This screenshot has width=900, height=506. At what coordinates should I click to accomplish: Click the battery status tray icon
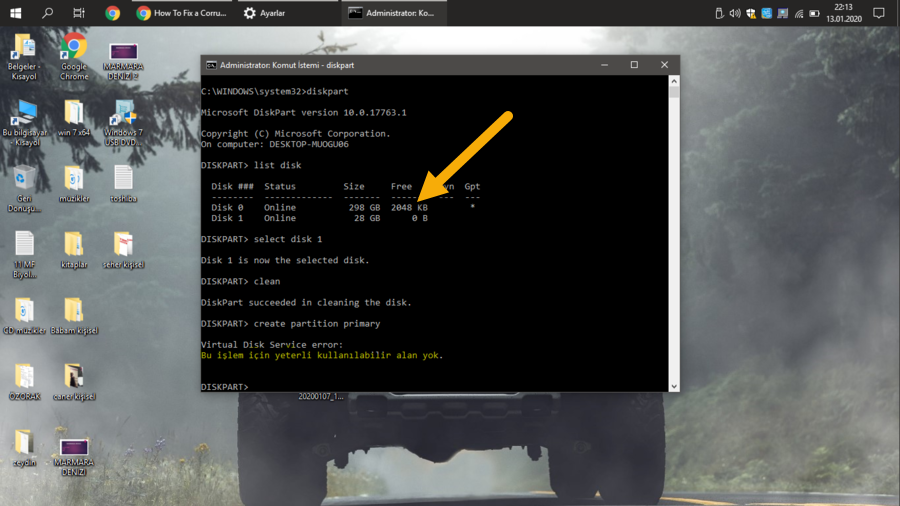tap(814, 13)
